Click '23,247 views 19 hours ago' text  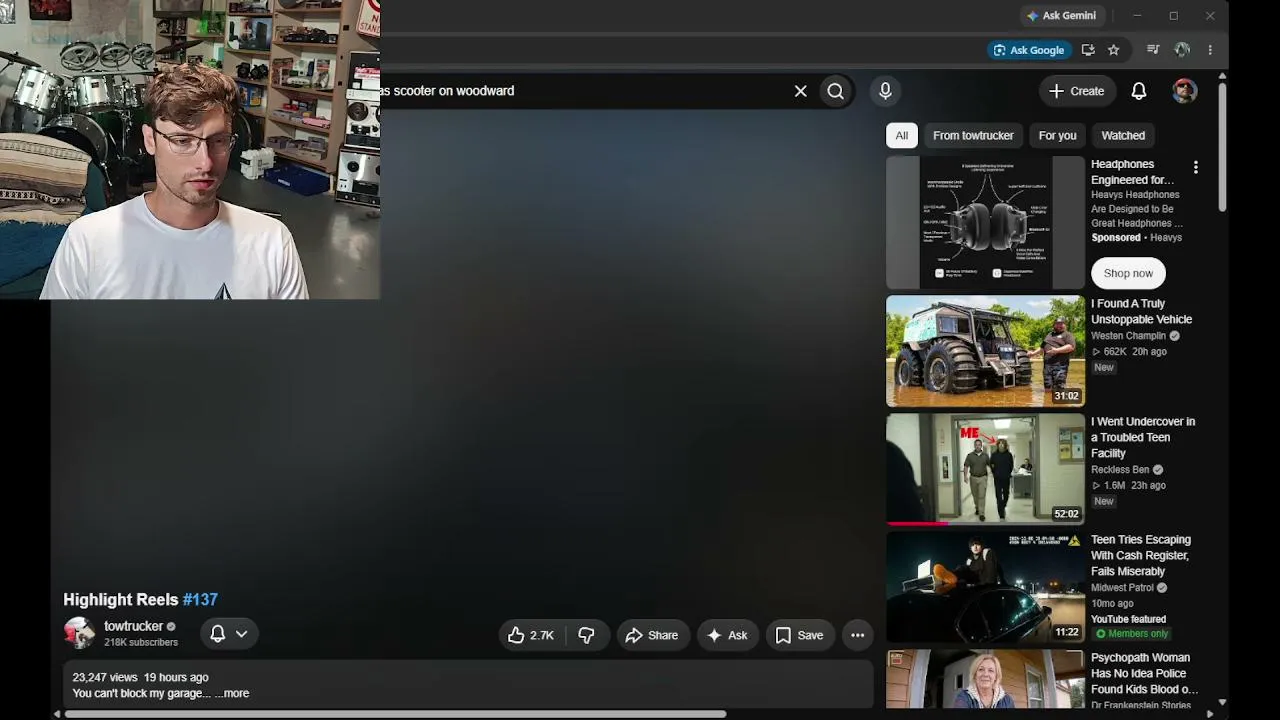pos(140,677)
